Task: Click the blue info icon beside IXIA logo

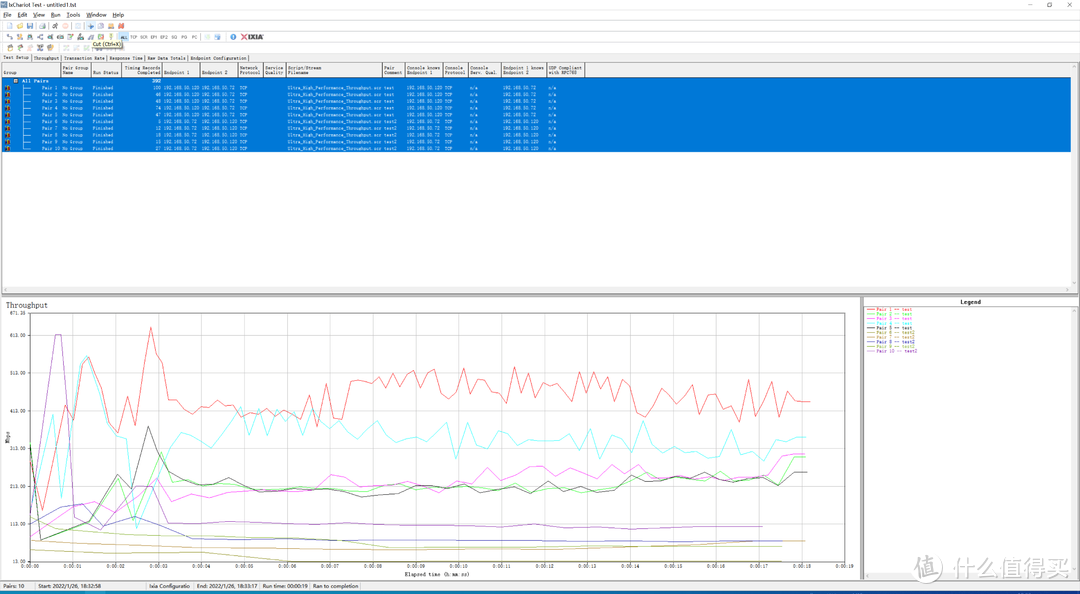Action: pos(233,37)
